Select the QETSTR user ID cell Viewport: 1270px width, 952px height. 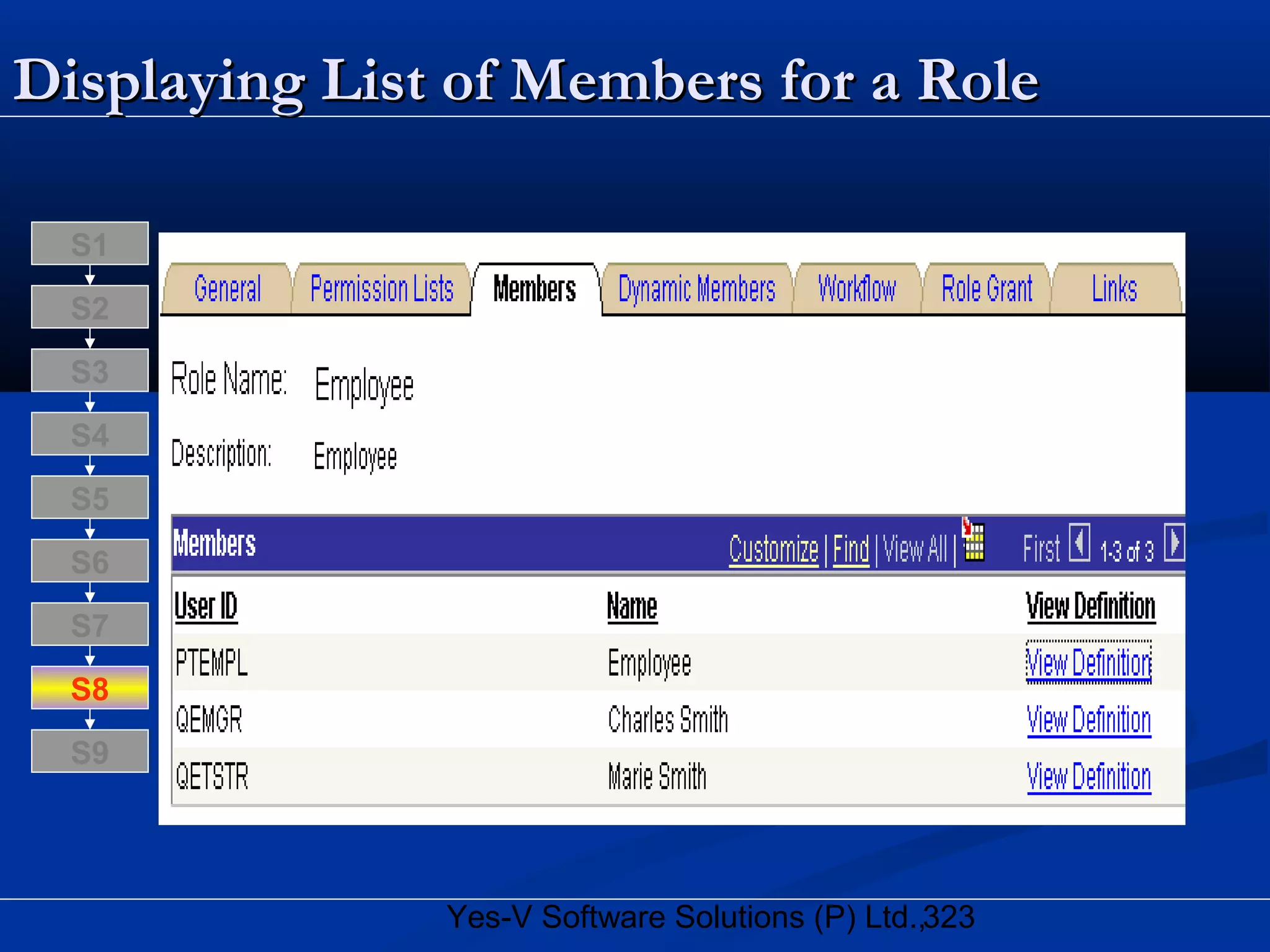point(212,777)
